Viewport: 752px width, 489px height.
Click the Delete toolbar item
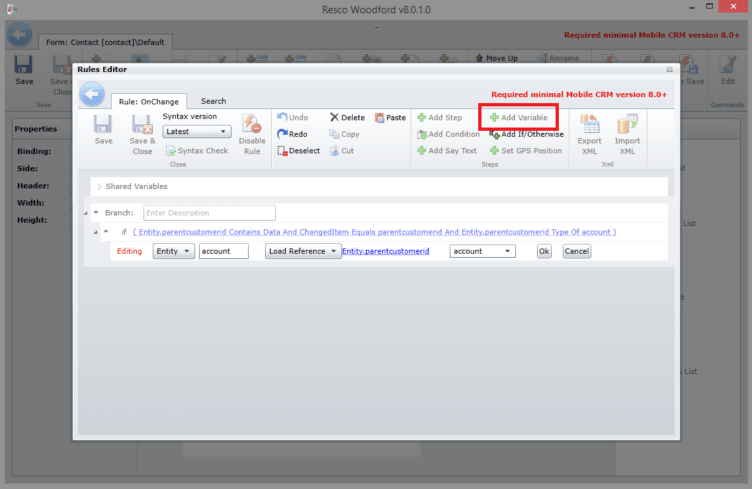click(x=347, y=118)
